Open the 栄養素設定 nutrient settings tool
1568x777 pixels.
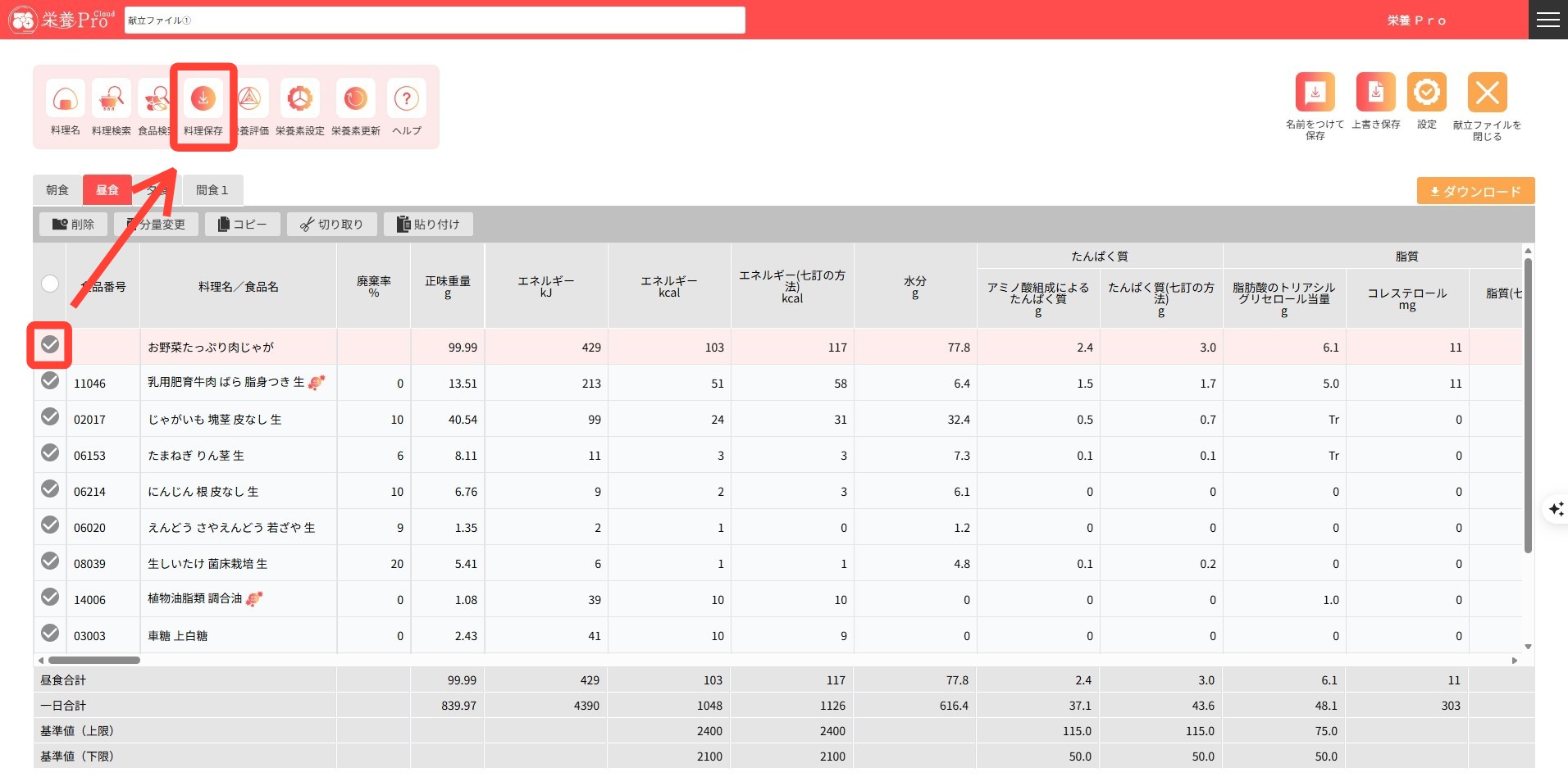pyautogui.click(x=300, y=99)
